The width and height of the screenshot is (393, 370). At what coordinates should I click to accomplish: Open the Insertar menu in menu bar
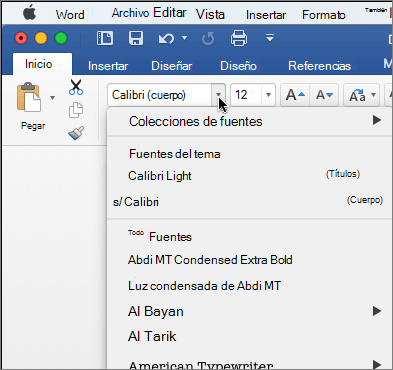click(266, 15)
